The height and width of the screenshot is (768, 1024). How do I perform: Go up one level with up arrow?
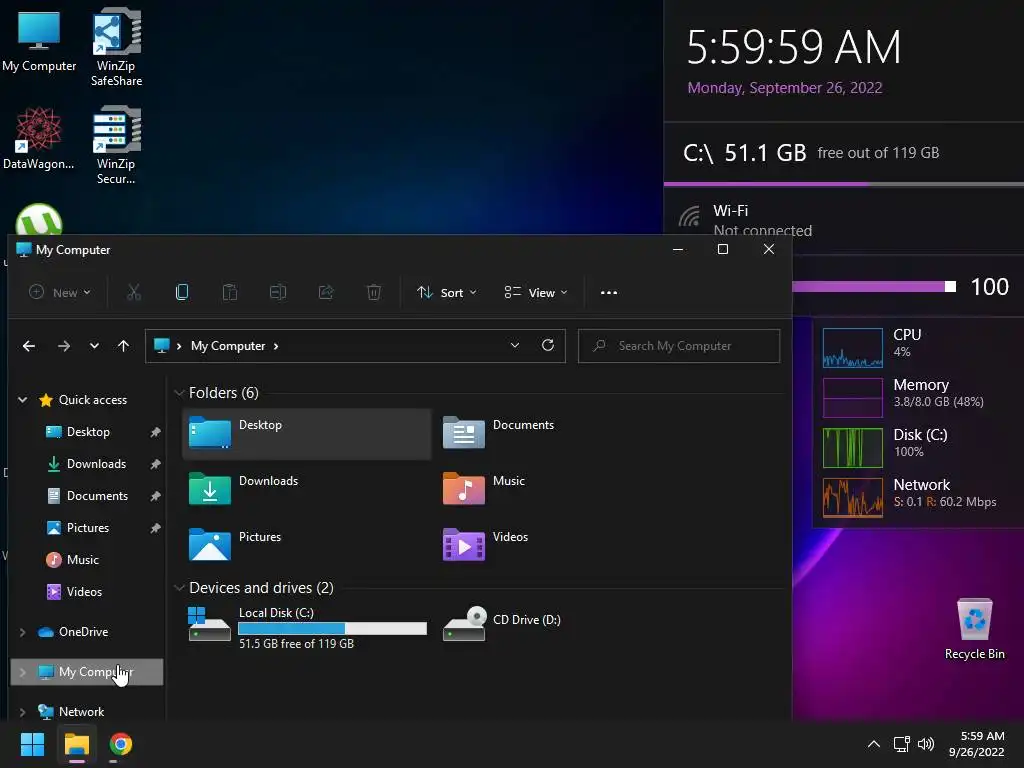tap(123, 346)
